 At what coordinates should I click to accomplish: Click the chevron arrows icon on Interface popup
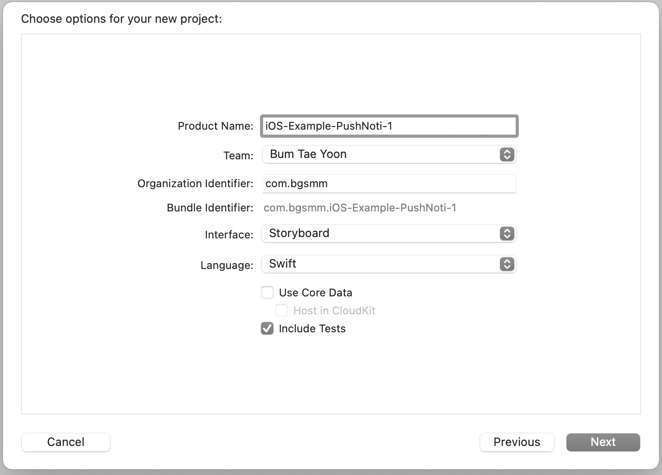tap(507, 233)
